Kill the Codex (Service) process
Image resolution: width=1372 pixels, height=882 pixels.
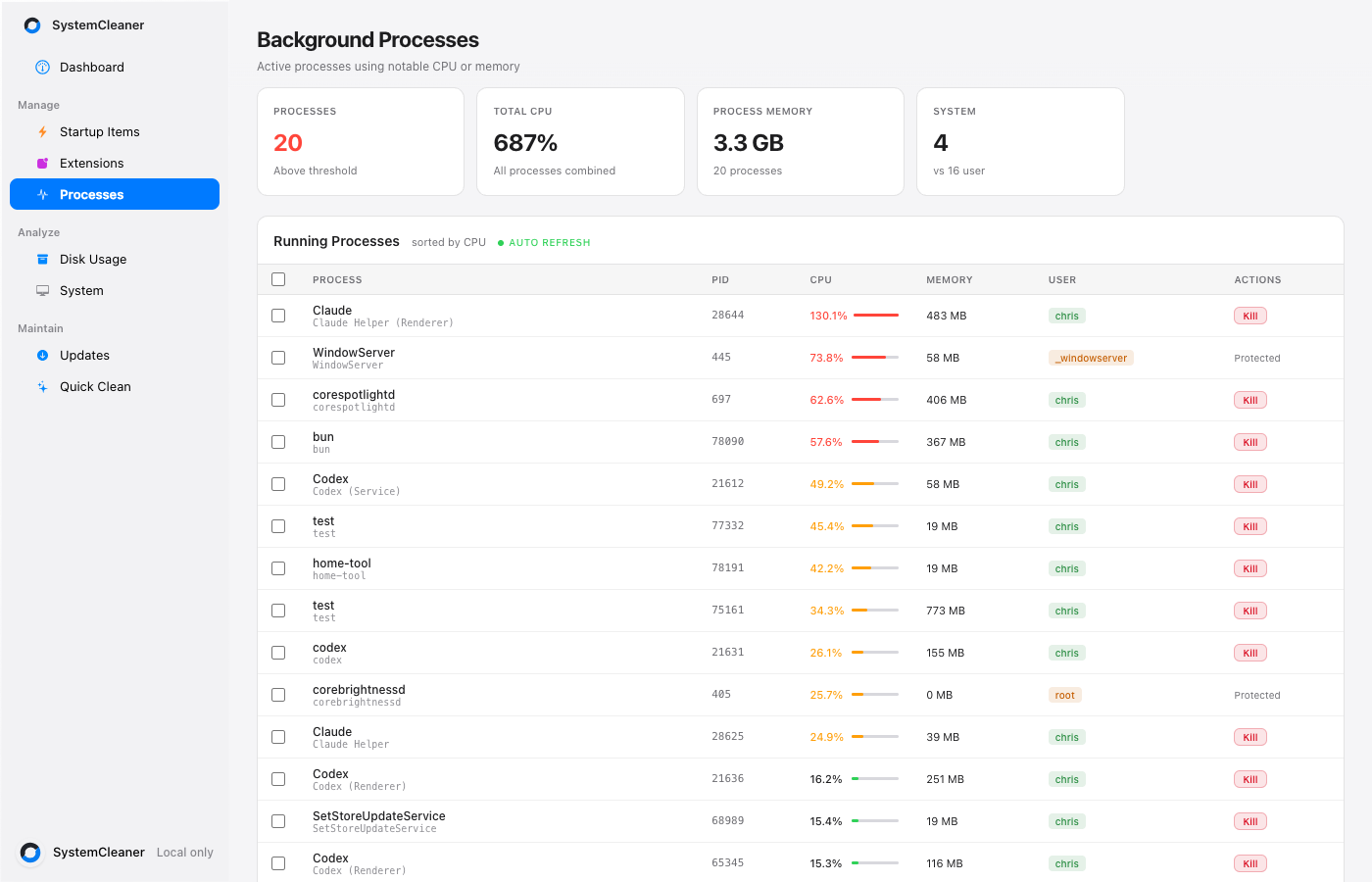(x=1250, y=484)
